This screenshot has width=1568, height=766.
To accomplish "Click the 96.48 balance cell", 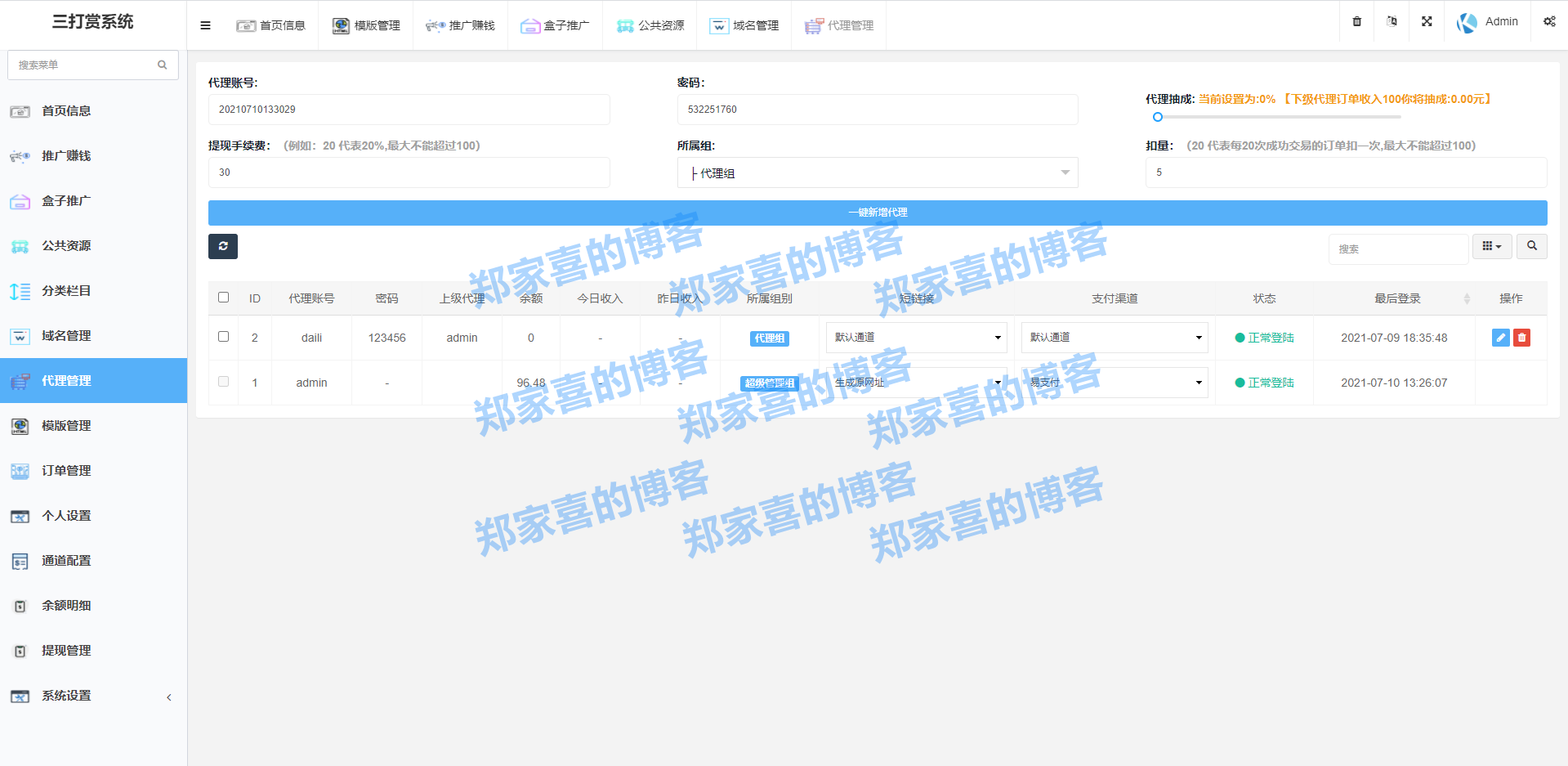I will (531, 383).
